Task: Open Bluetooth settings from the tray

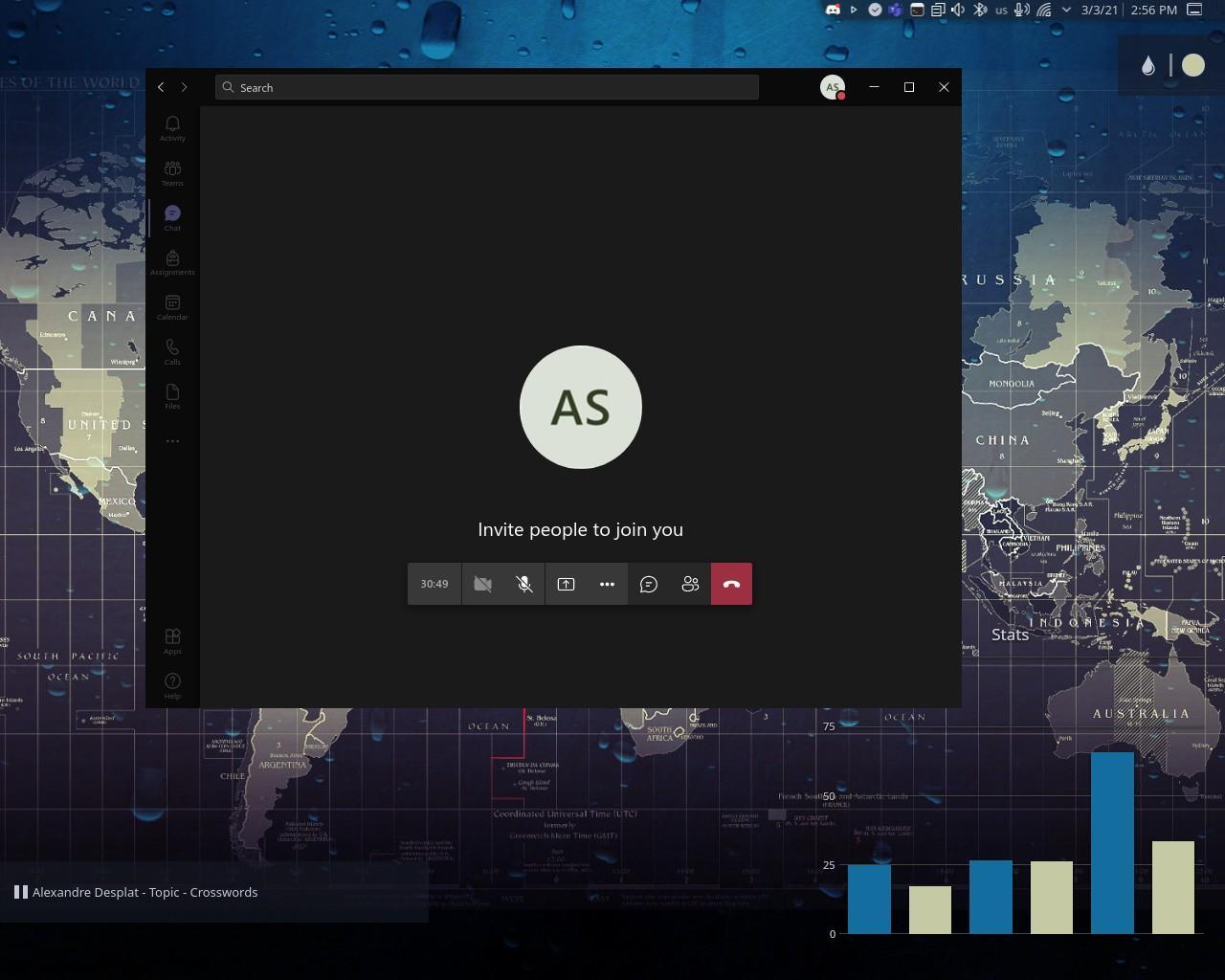Action: click(980, 10)
